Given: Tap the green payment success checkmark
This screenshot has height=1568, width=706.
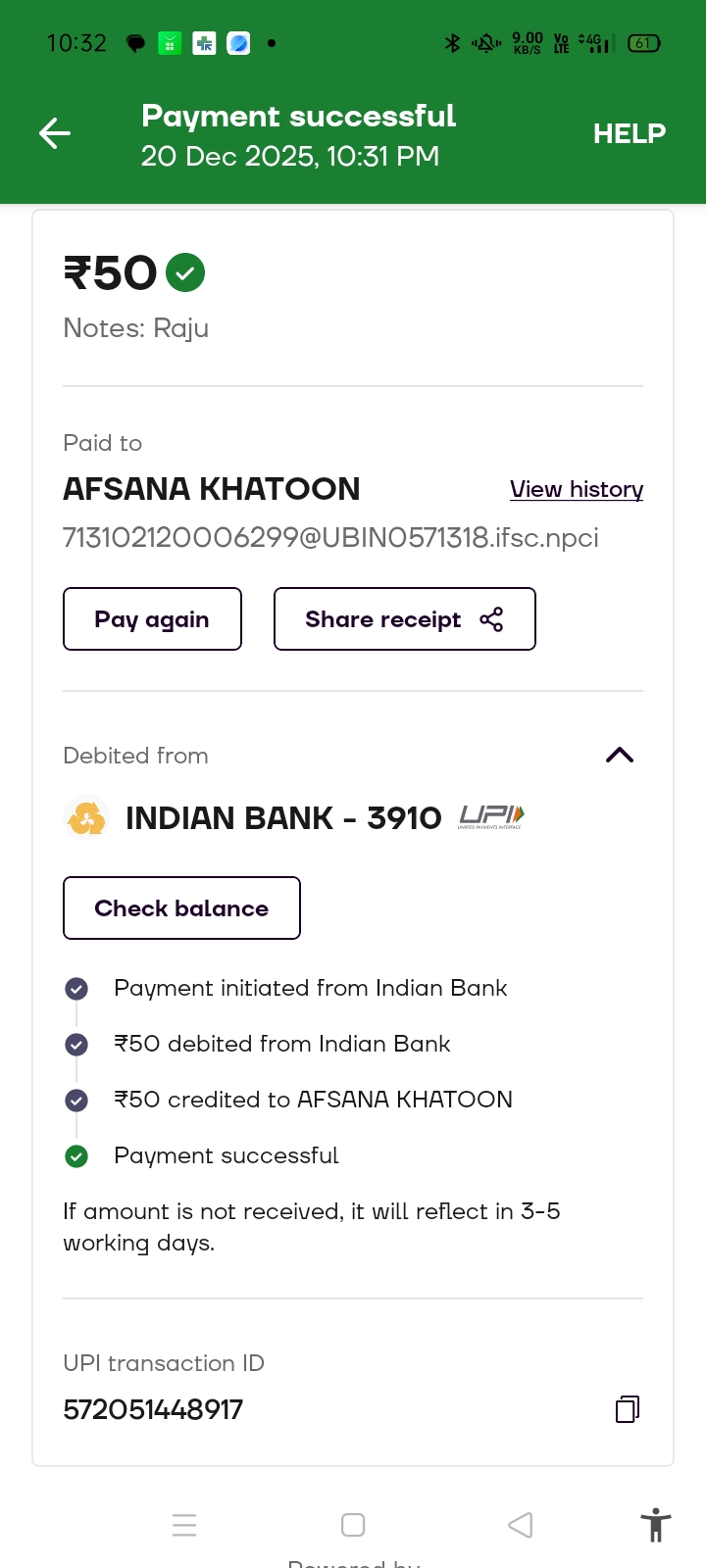Looking at the screenshot, I should (x=185, y=272).
